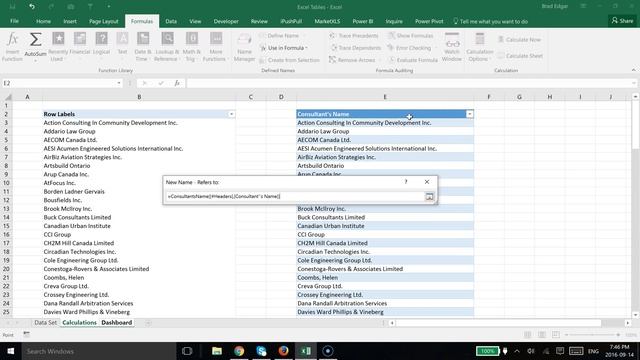The width and height of the screenshot is (640, 360).
Task: Show hidden system tray icons
Action: point(517,351)
